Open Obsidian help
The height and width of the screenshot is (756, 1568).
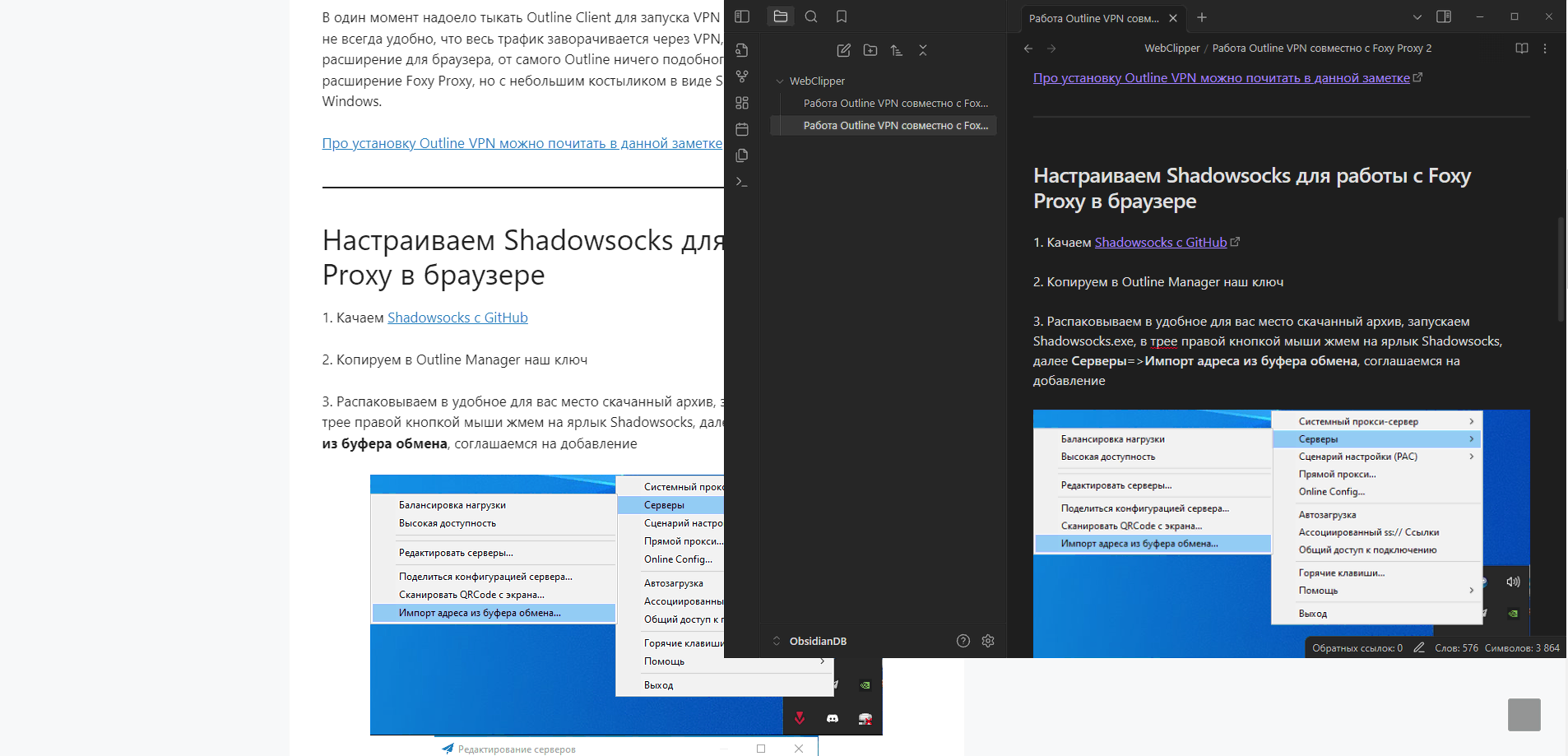tap(963, 641)
